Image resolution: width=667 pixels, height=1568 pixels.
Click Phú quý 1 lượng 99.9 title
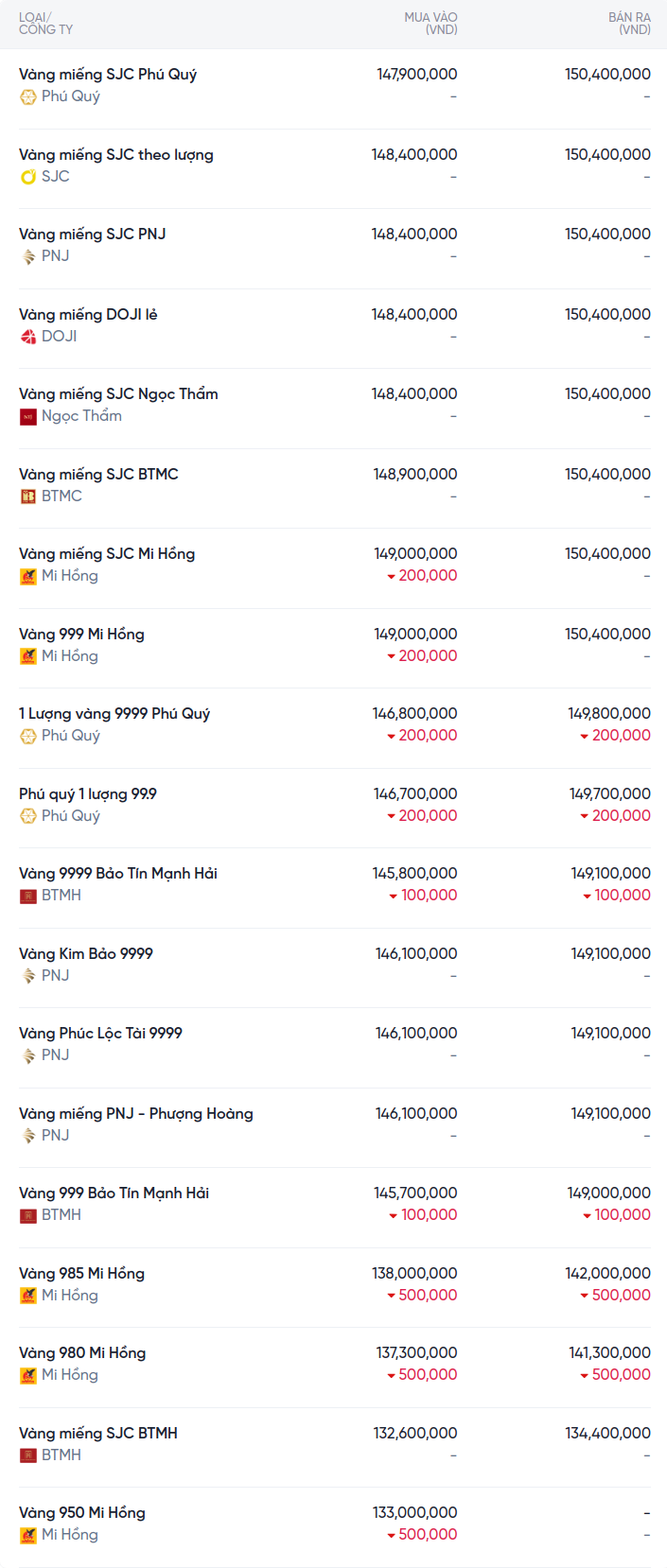(x=88, y=794)
